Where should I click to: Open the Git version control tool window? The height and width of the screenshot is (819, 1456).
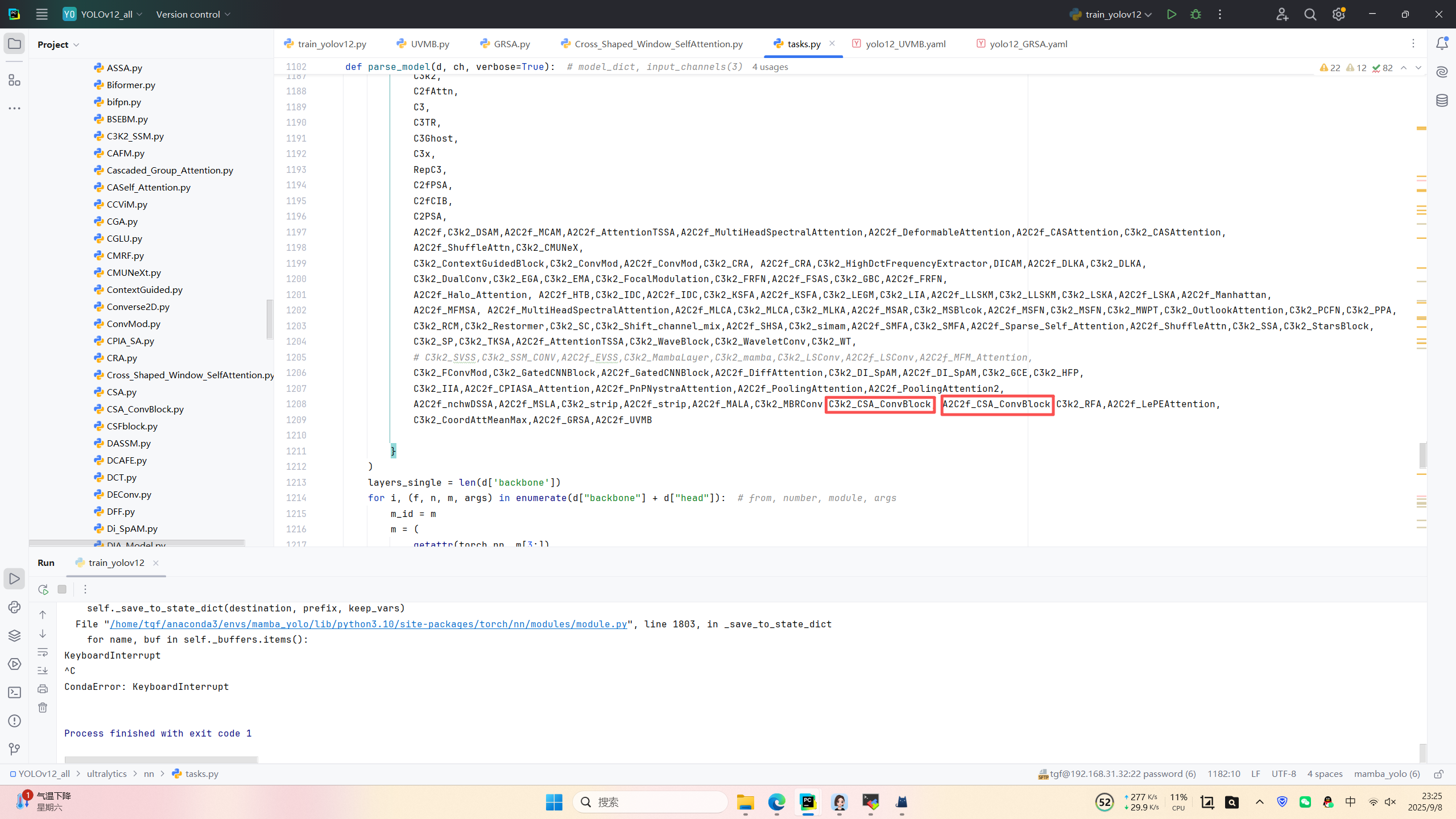click(x=14, y=749)
